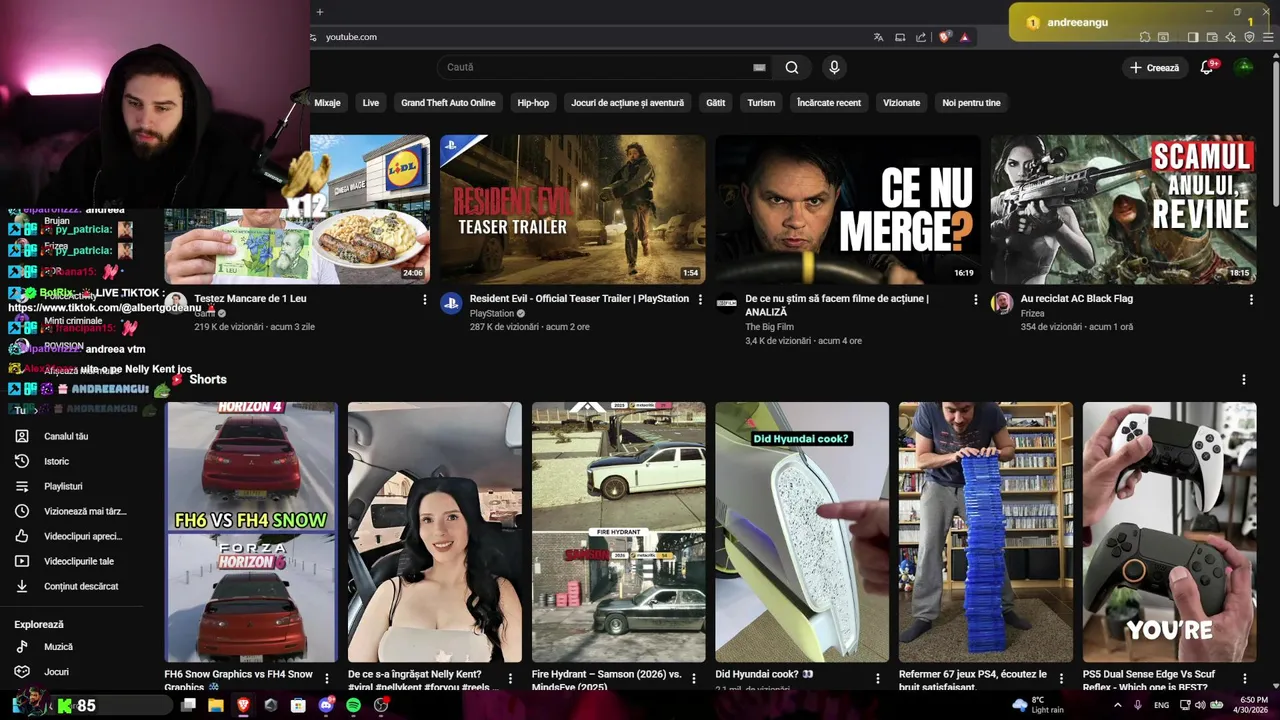Select the Noi pentru tine chip
The image size is (1280, 720).
[971, 103]
